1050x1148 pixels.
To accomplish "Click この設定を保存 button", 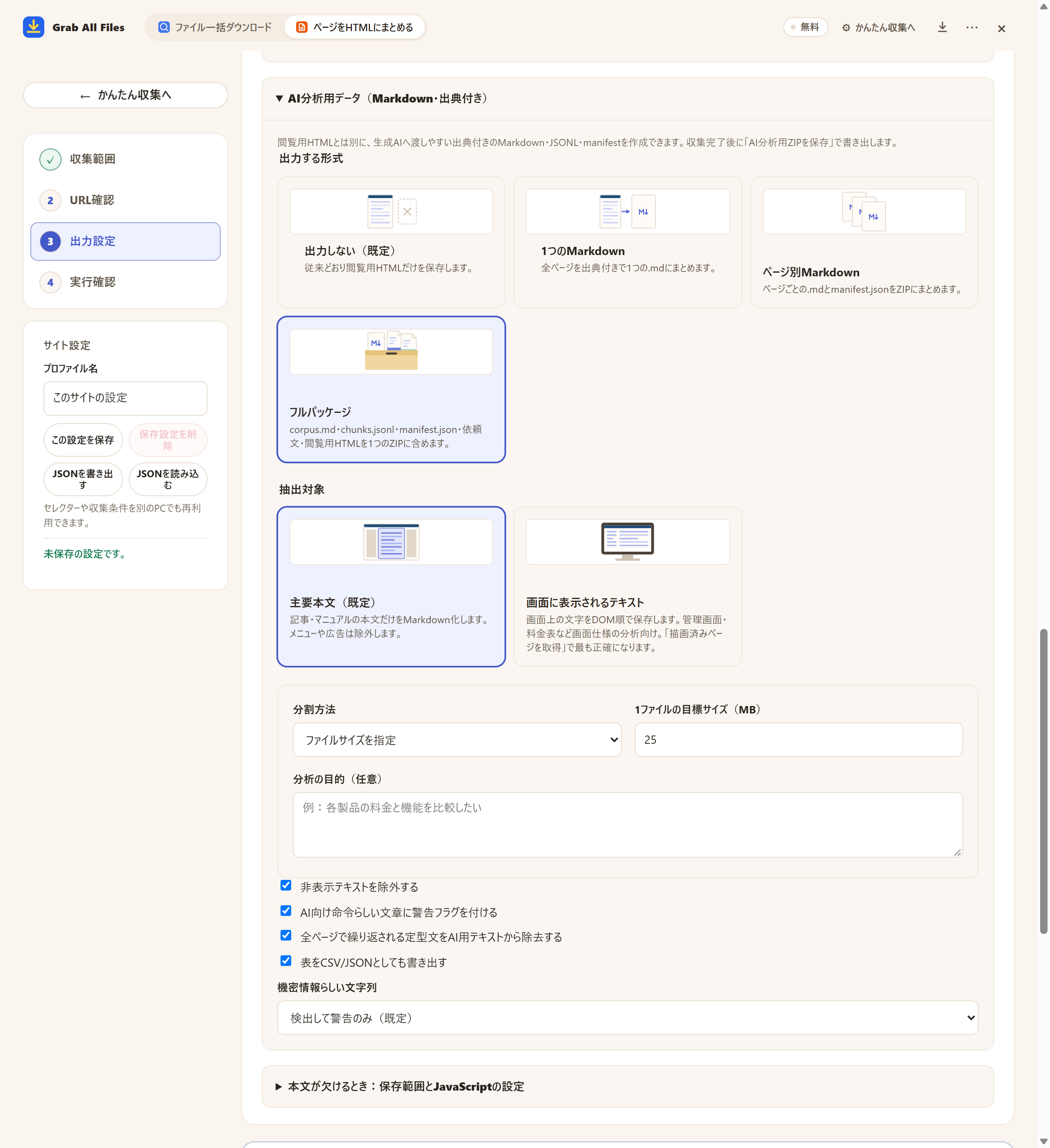I will [x=83, y=440].
